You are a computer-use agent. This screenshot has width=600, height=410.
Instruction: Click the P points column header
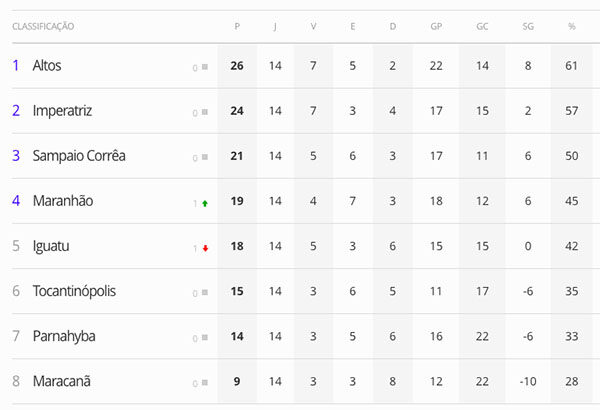point(237,26)
